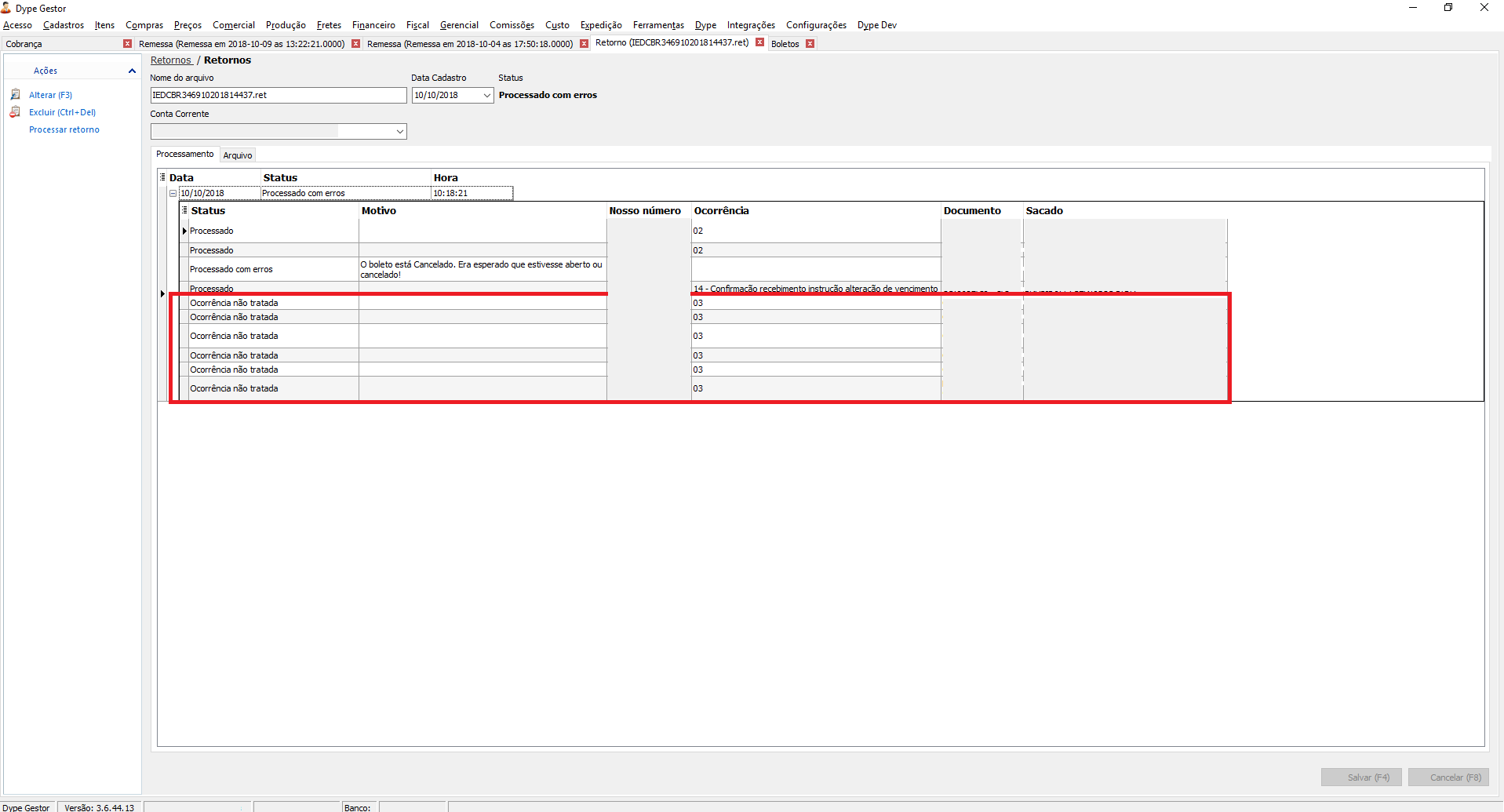Viewport: 1504px width, 812px height.
Task: Close the Boletos tab
Action: coord(810,44)
